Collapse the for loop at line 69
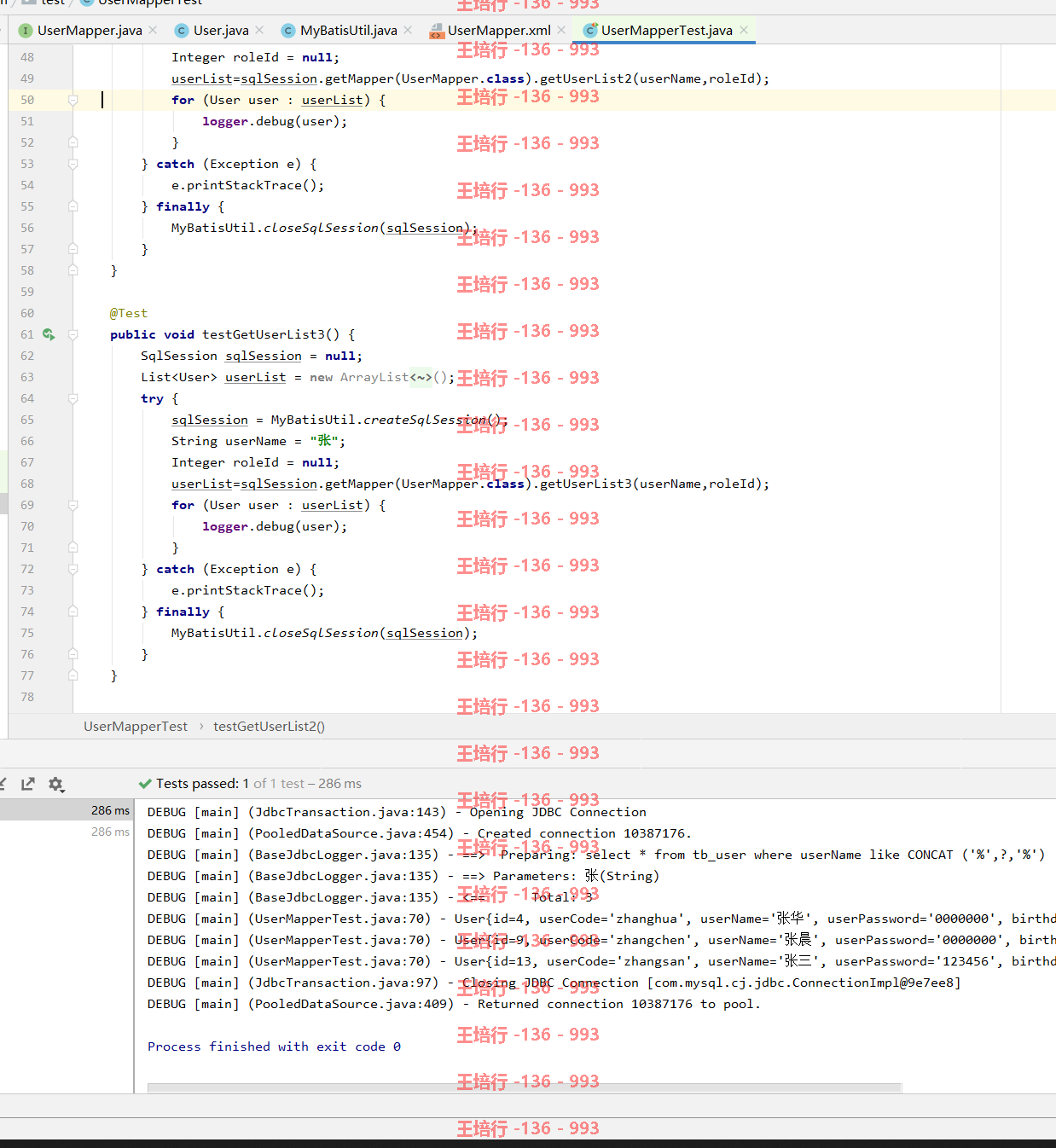 click(x=73, y=505)
